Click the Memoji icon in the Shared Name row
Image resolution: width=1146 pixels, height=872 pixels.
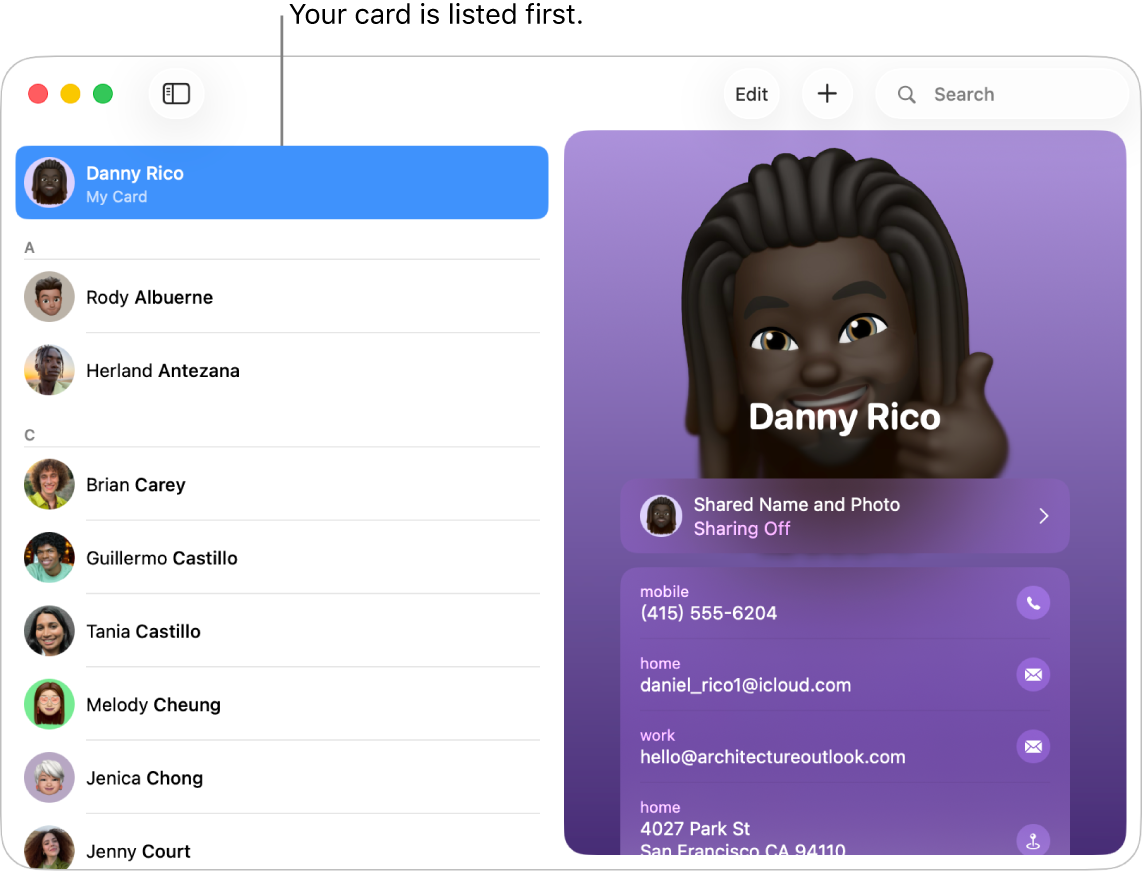pyautogui.click(x=661, y=516)
